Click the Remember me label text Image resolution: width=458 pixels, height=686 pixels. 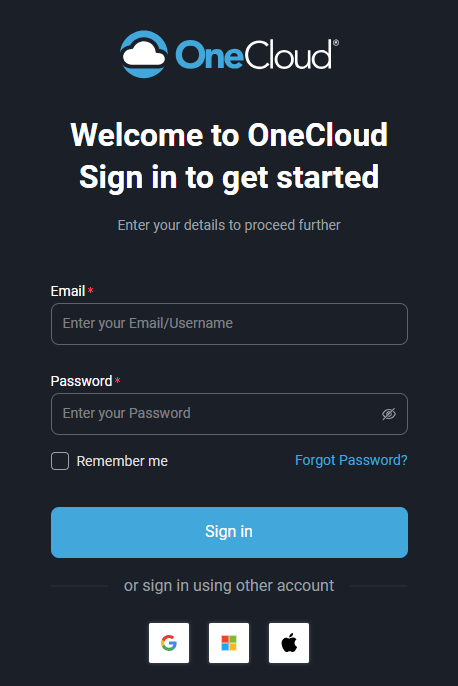(122, 461)
